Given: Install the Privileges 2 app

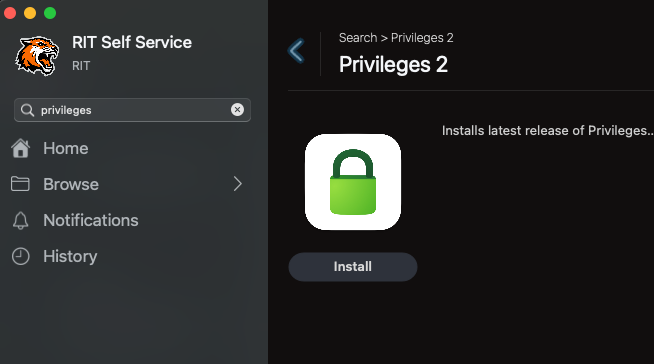Looking at the screenshot, I should [353, 267].
